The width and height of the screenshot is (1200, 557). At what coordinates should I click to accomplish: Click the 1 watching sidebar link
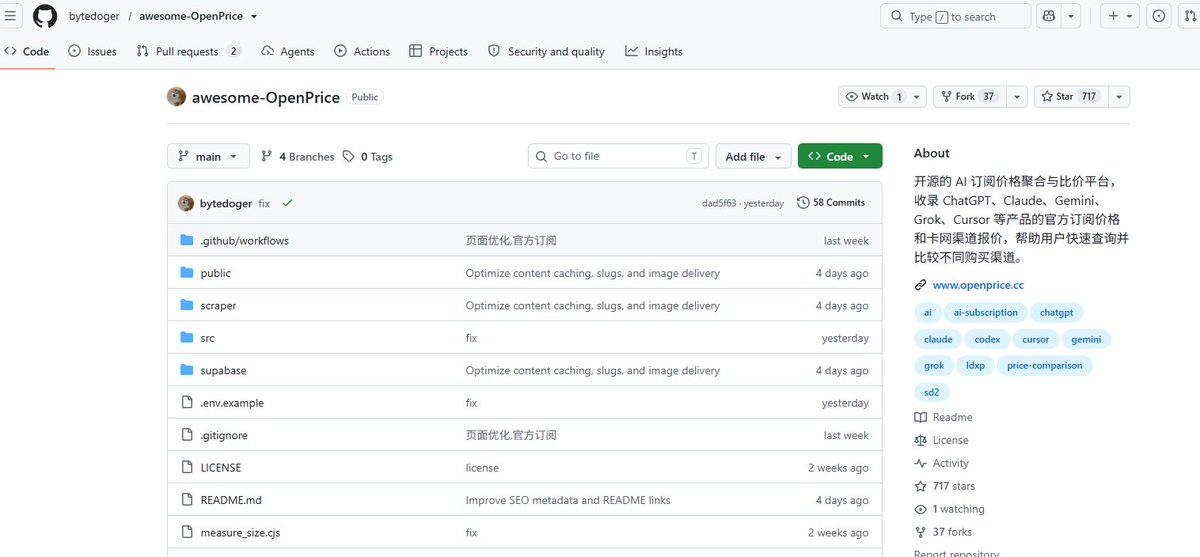[x=949, y=509]
